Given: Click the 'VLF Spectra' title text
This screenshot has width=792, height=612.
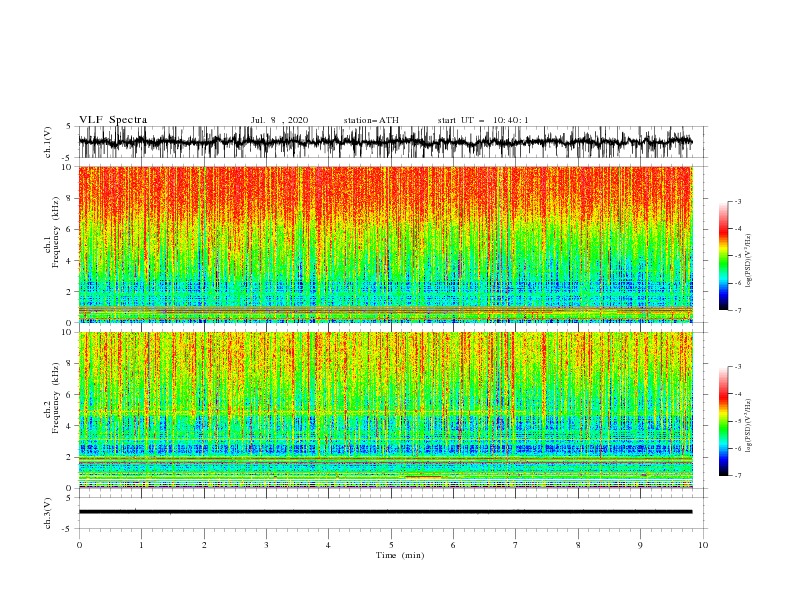Looking at the screenshot, I should coord(113,120).
